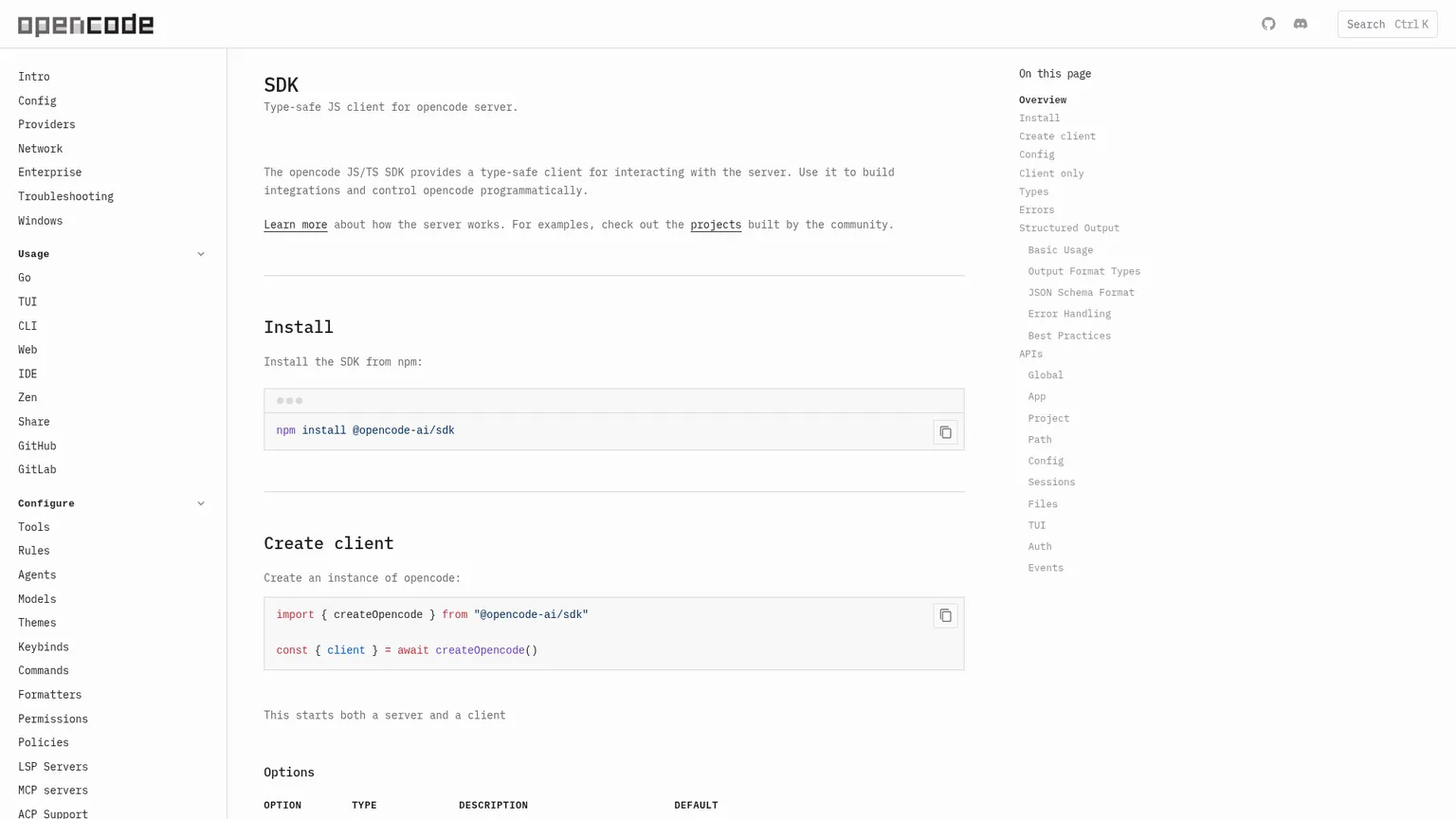This screenshot has width=1456, height=819.
Task: Jump to Install in On this page
Action: [1040, 118]
